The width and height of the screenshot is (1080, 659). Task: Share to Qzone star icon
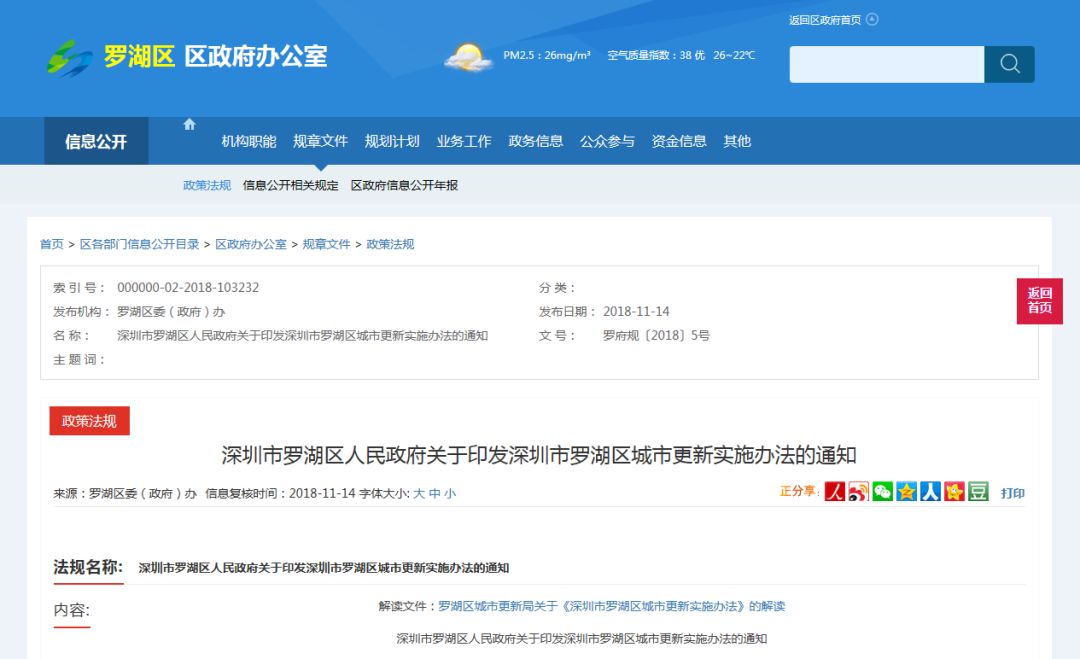pyautogui.click(x=906, y=492)
